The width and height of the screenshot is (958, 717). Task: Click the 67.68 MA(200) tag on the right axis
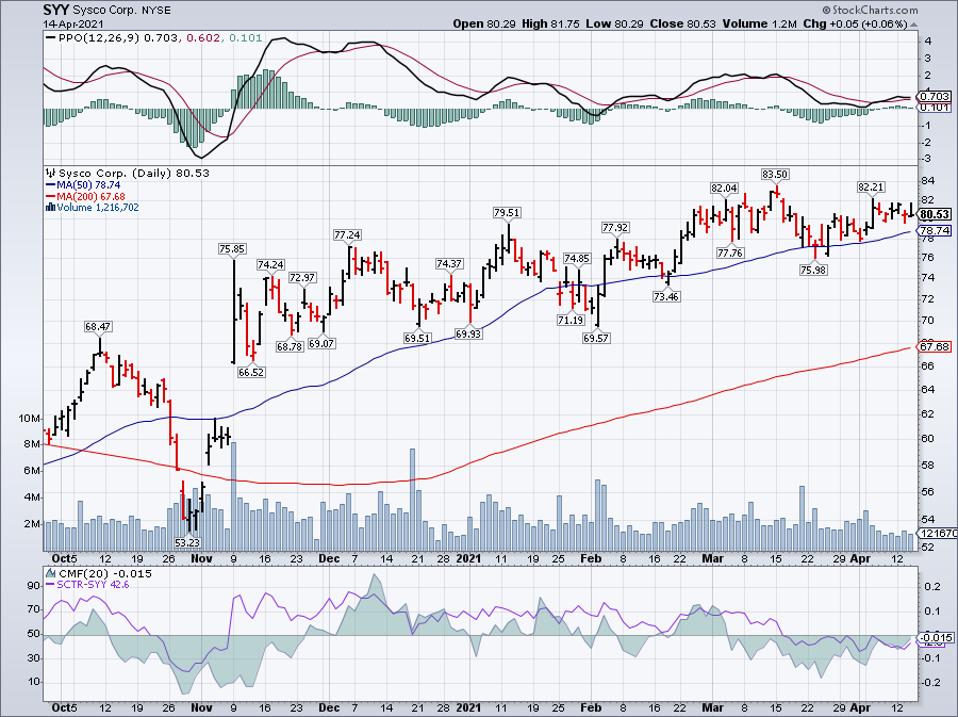pos(935,347)
